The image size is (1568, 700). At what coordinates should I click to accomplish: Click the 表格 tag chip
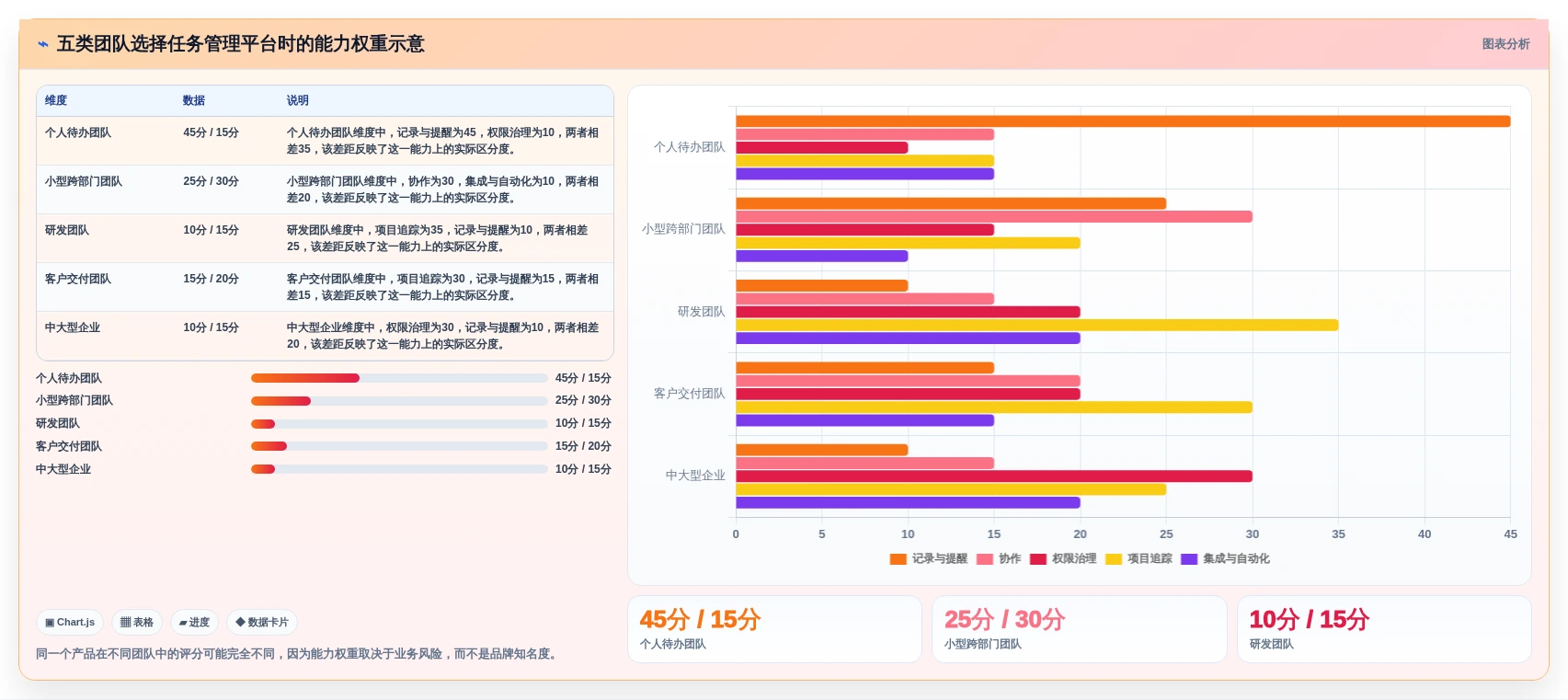click(137, 623)
